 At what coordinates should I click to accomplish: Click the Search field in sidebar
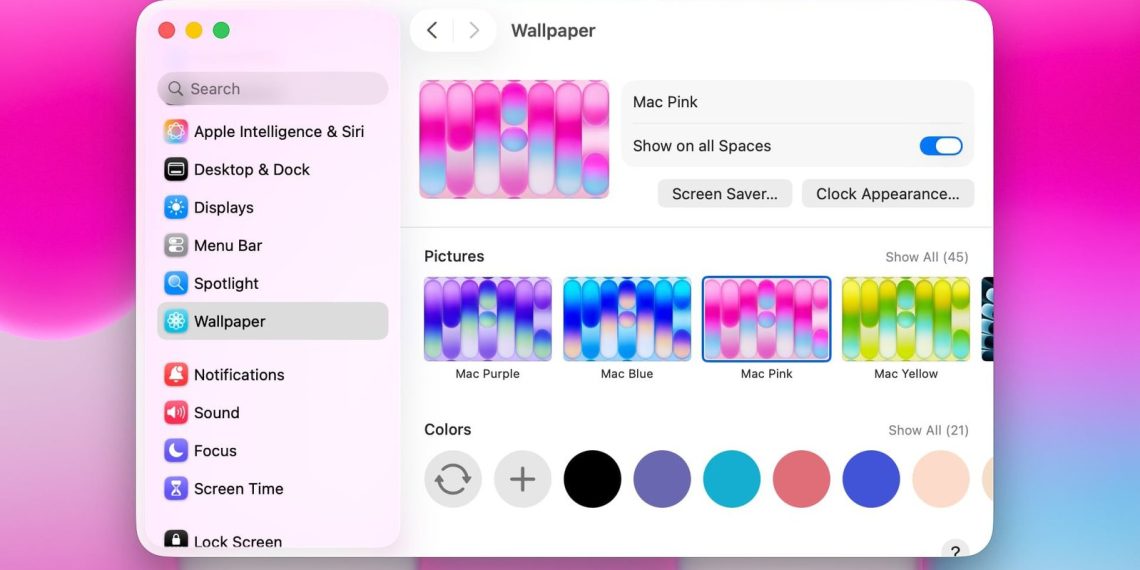[x=273, y=89]
